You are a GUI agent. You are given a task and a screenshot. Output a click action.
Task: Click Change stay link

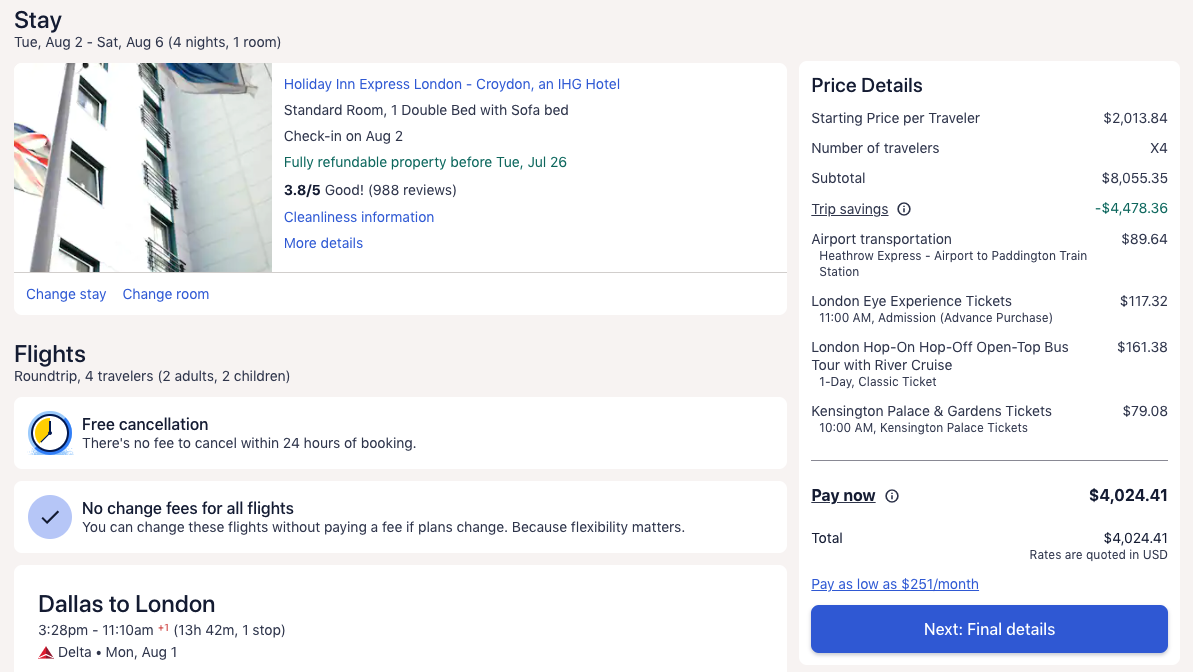tap(66, 295)
